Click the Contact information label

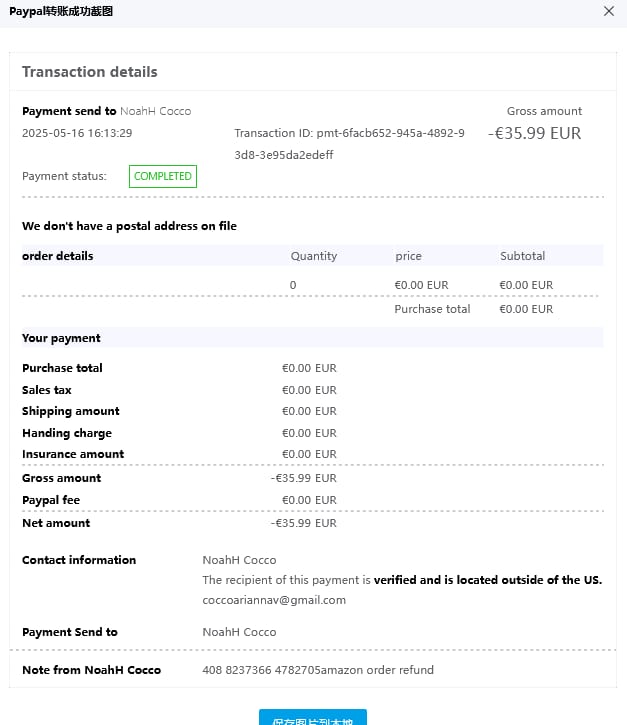(79, 560)
